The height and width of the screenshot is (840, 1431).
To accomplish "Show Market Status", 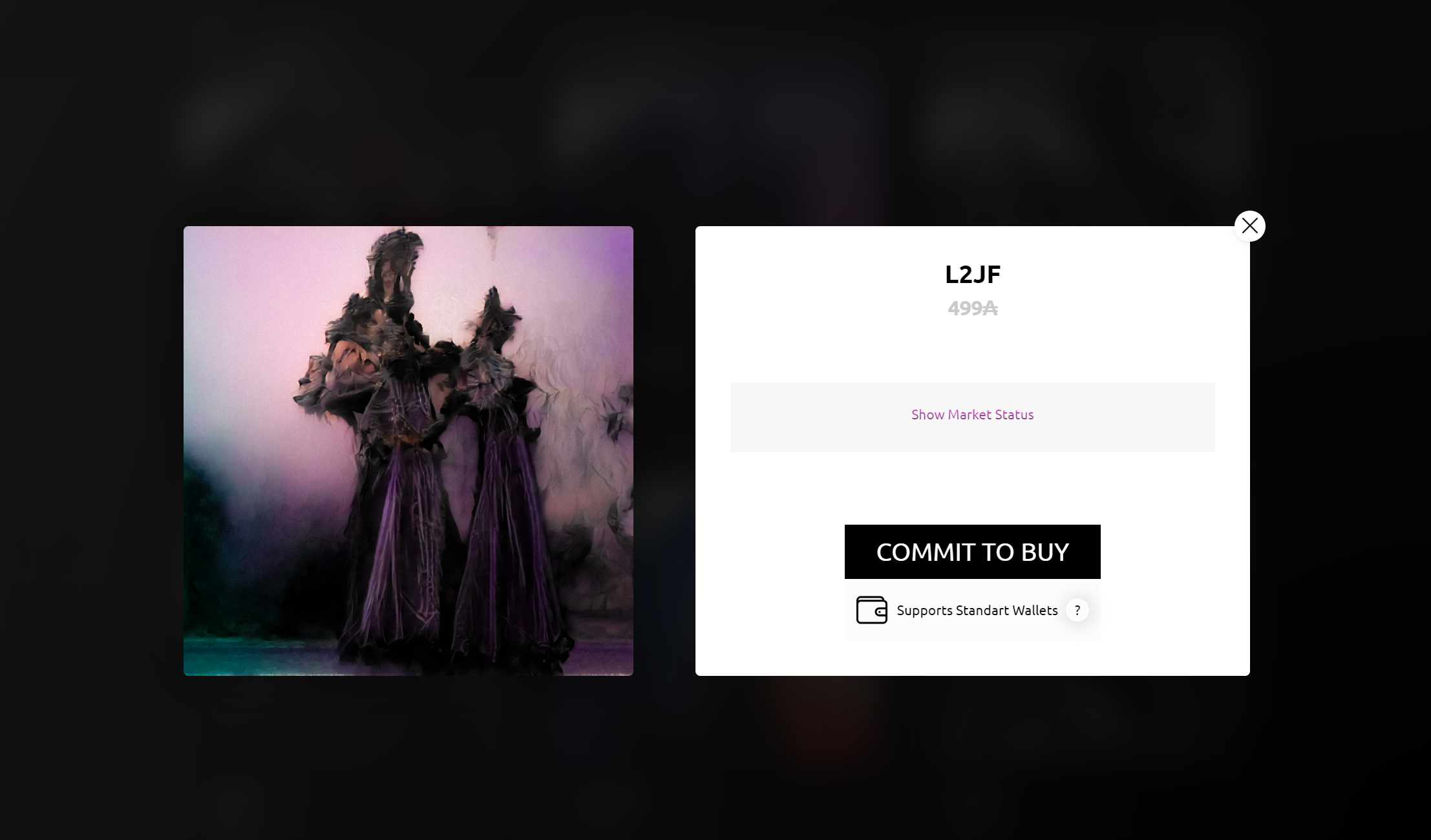I will 972,415.
